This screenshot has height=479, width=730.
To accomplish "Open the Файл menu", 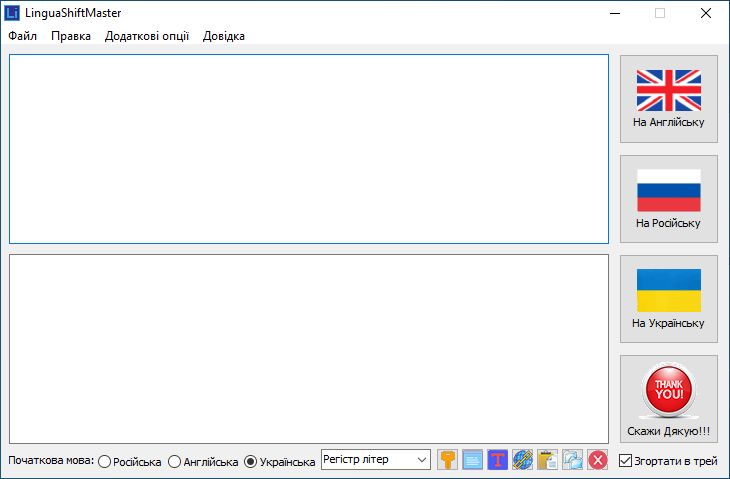I will pyautogui.click(x=22, y=36).
